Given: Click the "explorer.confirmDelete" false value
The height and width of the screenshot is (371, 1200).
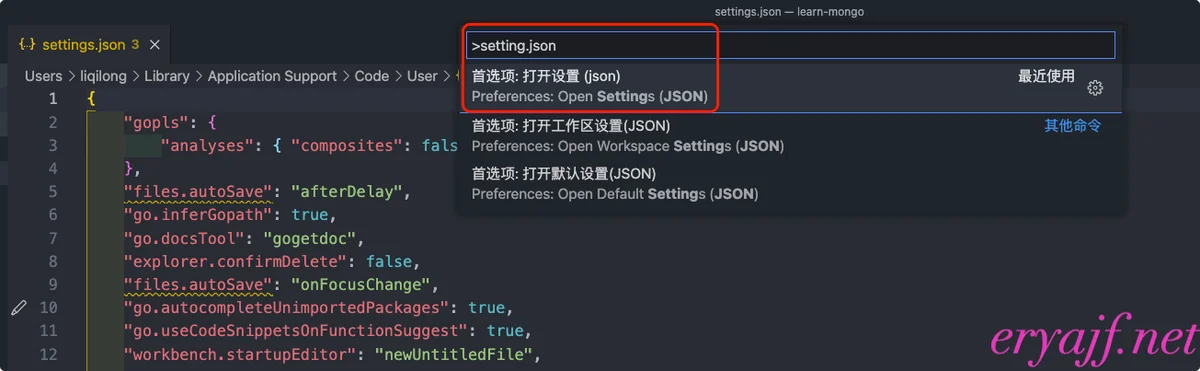Looking at the screenshot, I should click(389, 261).
